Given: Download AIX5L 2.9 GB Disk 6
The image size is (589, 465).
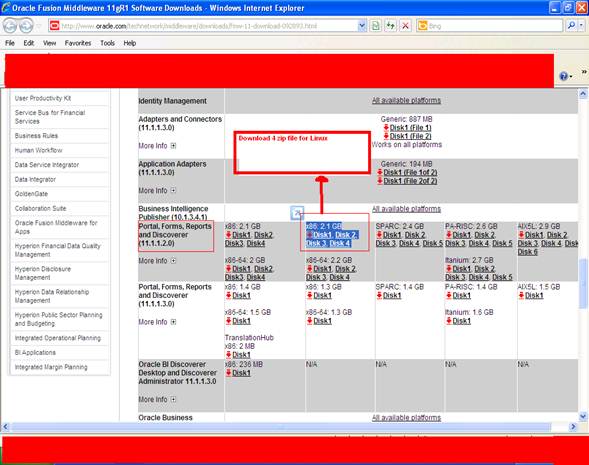Looking at the screenshot, I should click(x=528, y=252).
